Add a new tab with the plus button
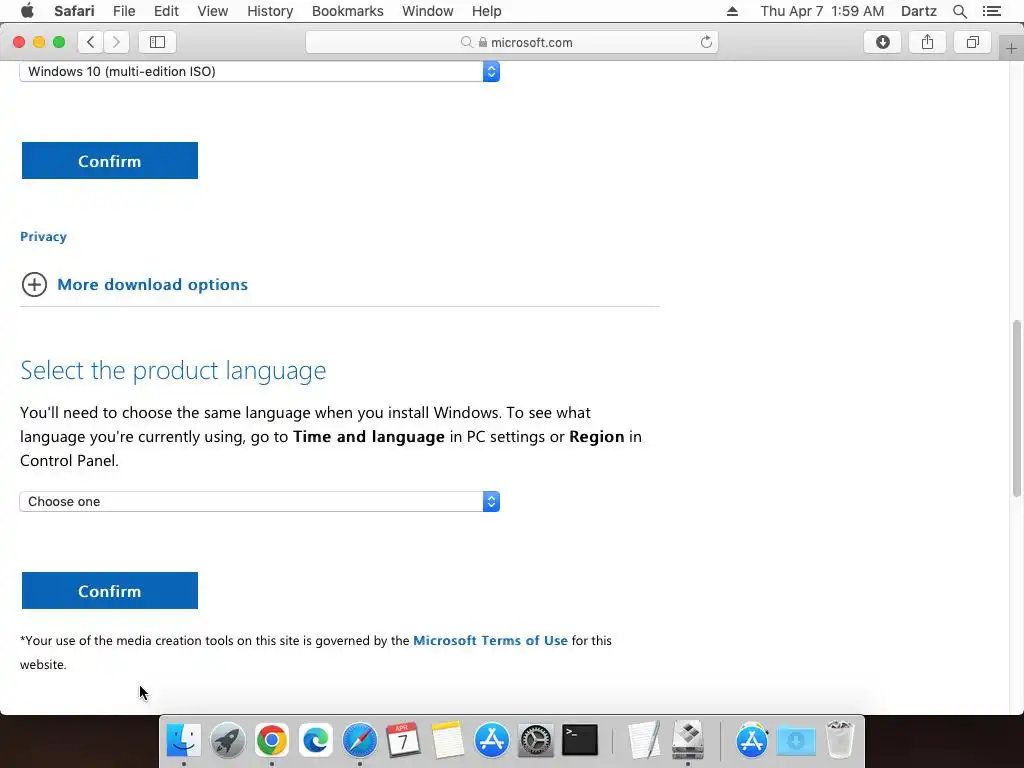The height and width of the screenshot is (768, 1024). [1011, 49]
